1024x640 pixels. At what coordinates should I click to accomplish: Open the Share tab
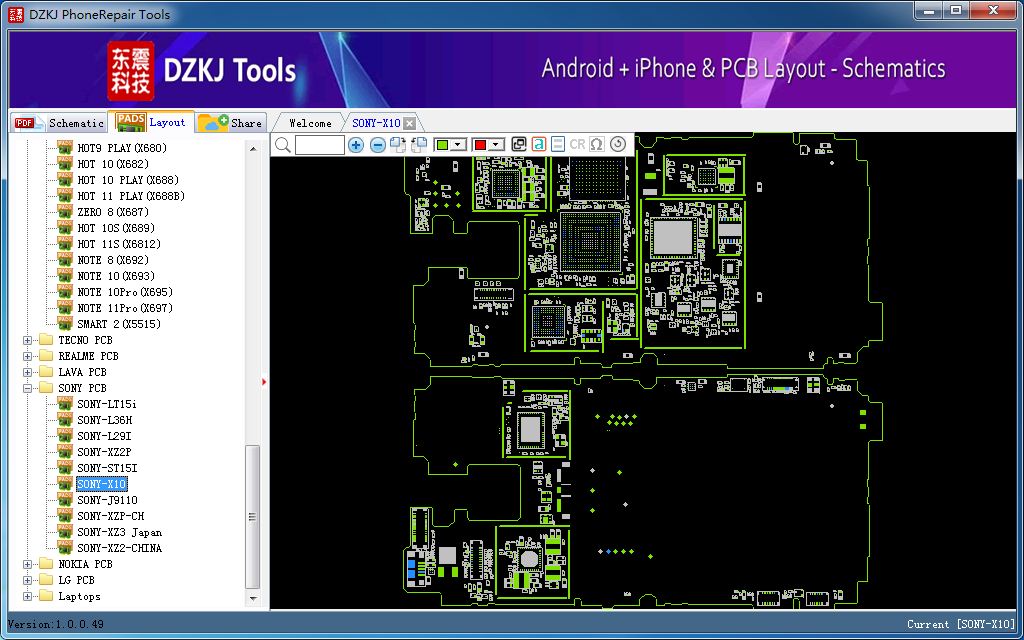point(231,123)
